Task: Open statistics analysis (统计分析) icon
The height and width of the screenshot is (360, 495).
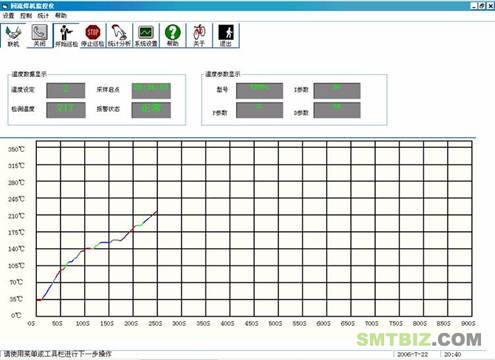Action: click(x=119, y=35)
